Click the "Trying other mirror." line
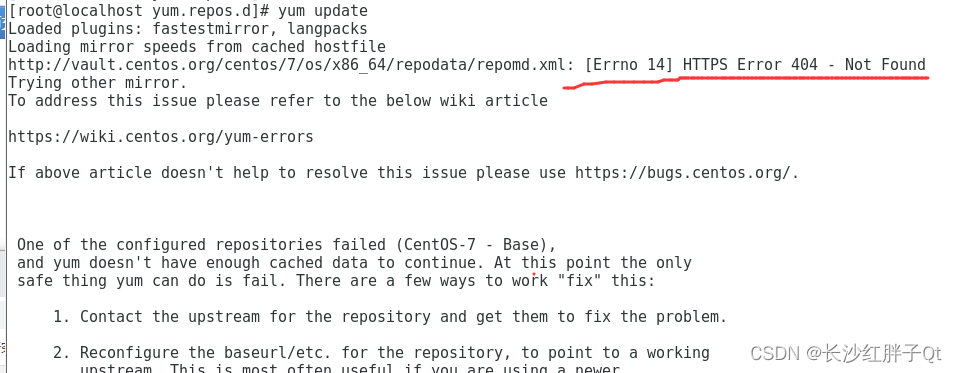The image size is (957, 373). 98,83
